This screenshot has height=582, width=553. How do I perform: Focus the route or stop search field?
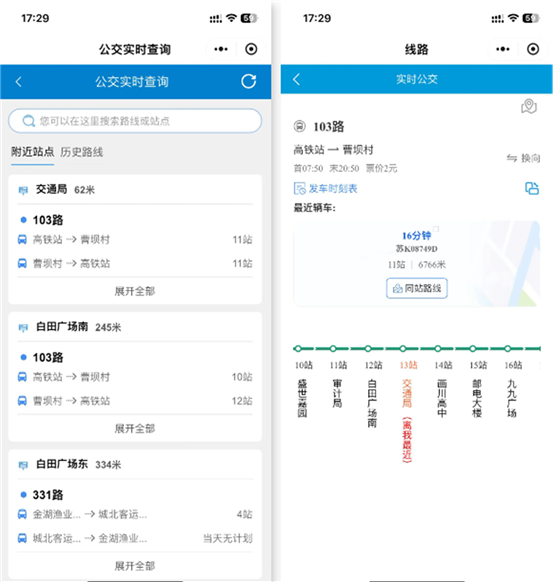pyautogui.click(x=135, y=121)
